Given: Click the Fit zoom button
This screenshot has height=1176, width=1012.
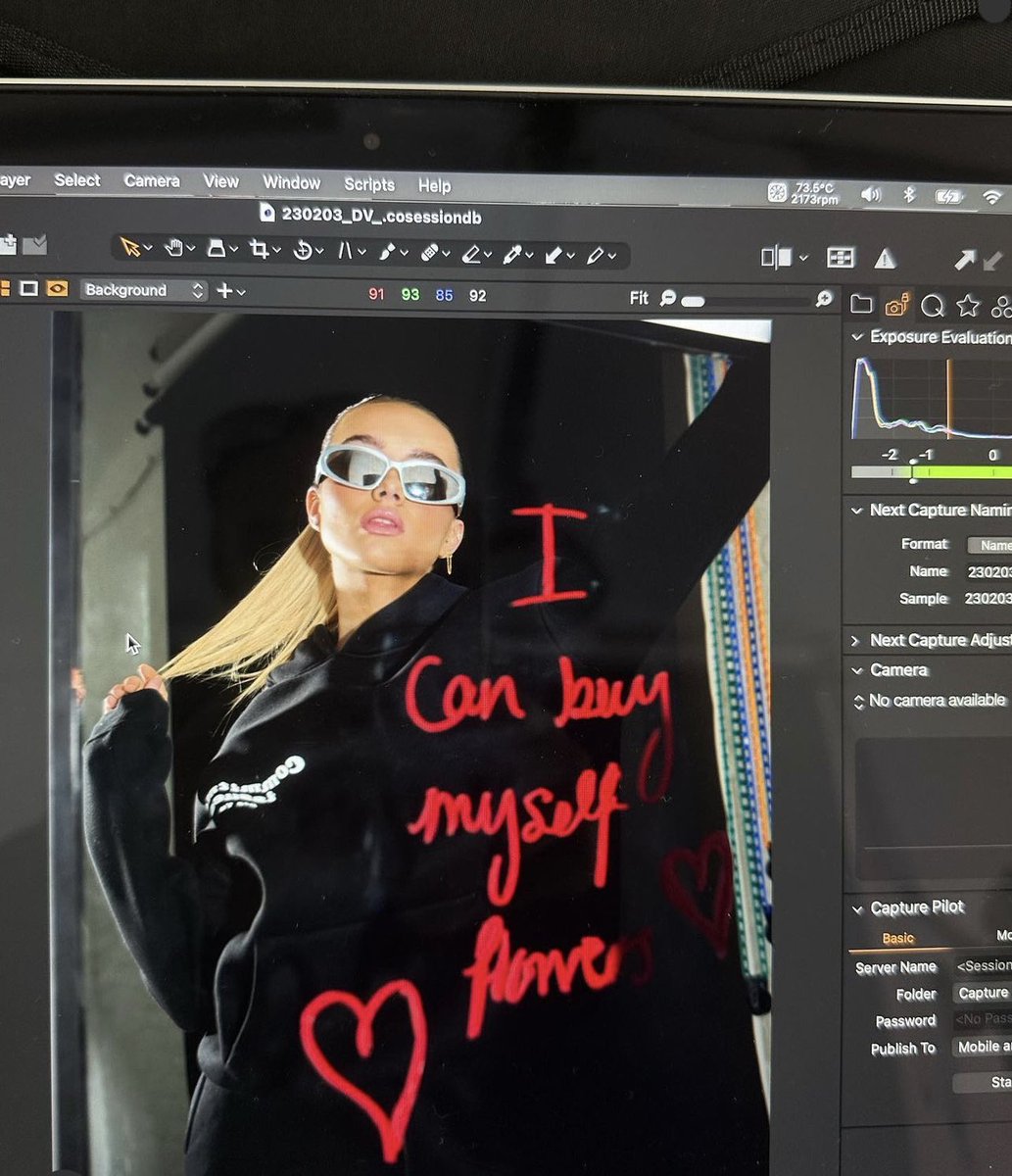Looking at the screenshot, I should click(x=639, y=297).
